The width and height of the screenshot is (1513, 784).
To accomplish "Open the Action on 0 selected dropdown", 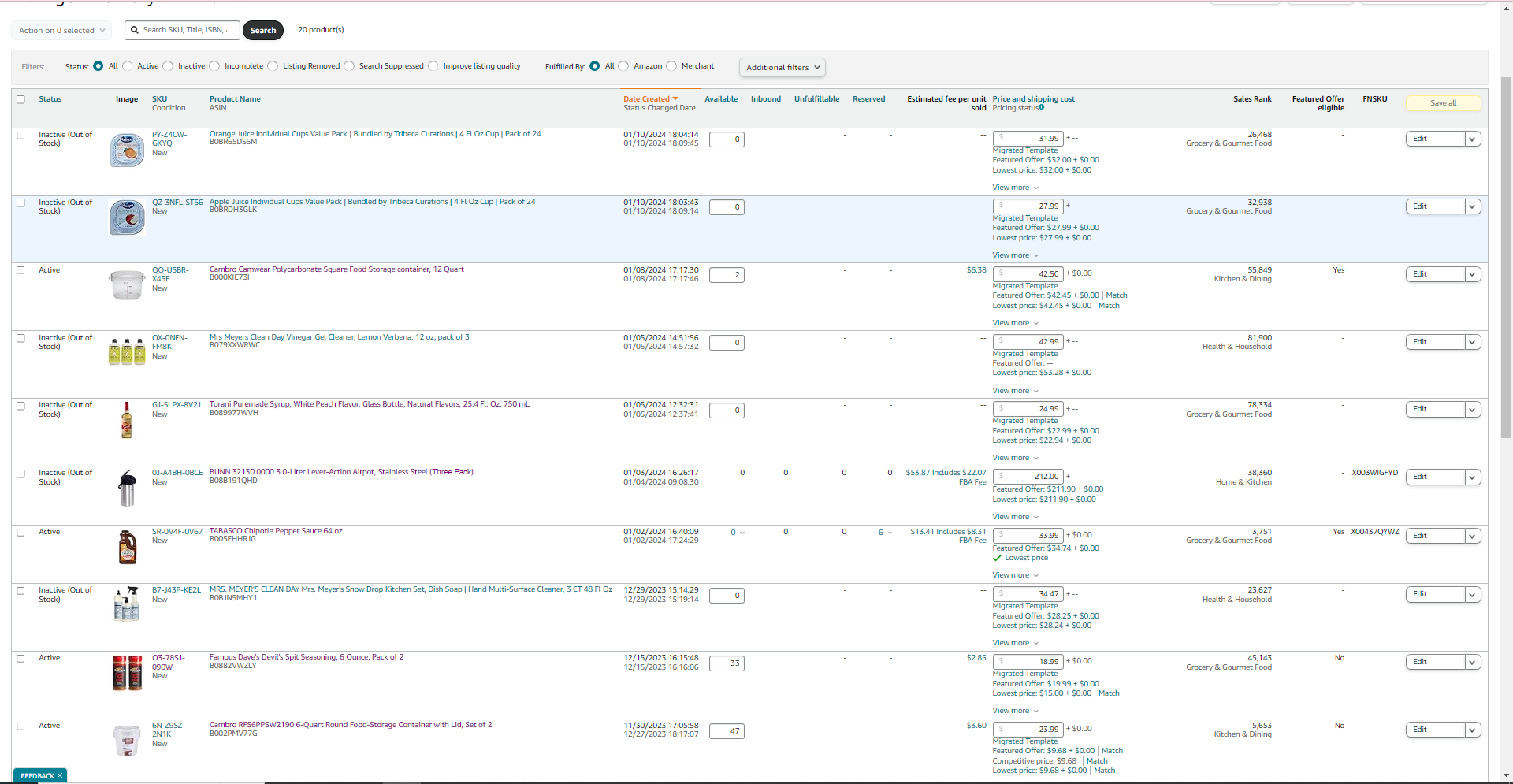I will (61, 31).
